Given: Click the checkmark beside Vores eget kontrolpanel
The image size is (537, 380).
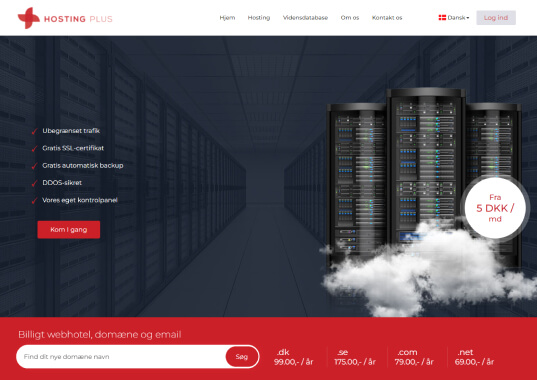Looking at the screenshot, I should click(x=34, y=201).
